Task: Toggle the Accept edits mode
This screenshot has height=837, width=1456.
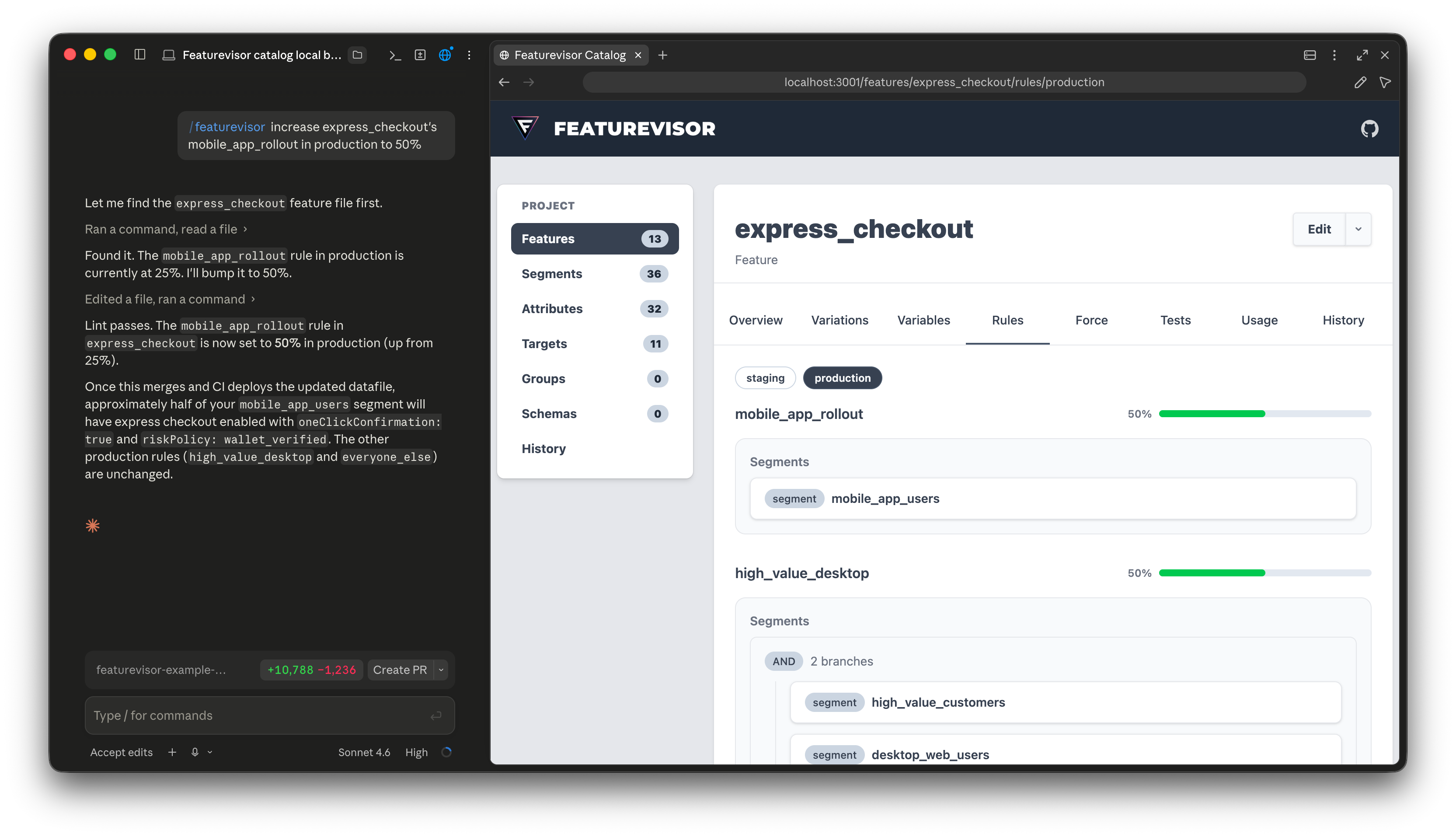Action: click(121, 752)
